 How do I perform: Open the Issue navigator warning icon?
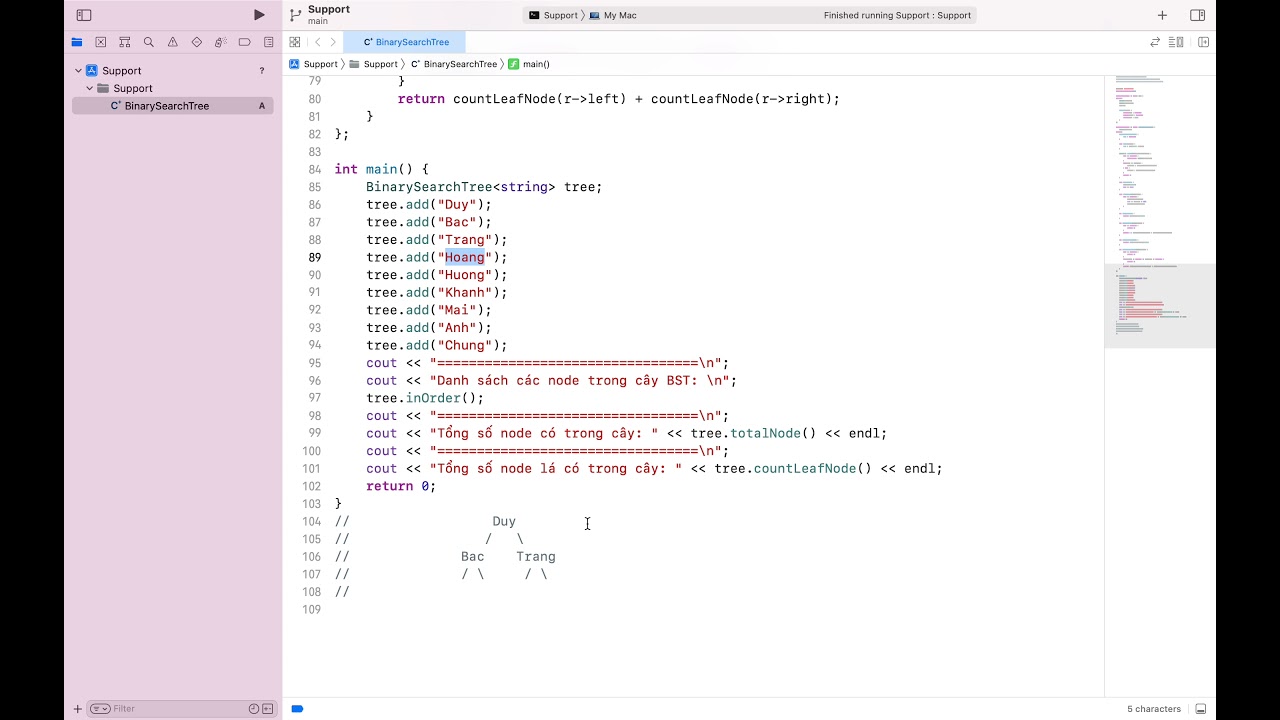[173, 42]
